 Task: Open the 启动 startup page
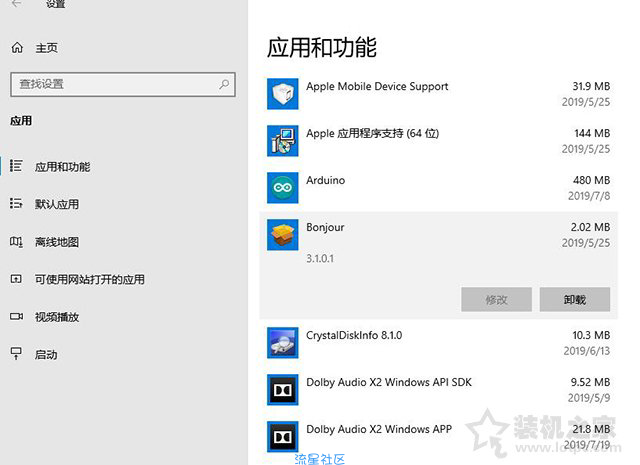point(46,355)
